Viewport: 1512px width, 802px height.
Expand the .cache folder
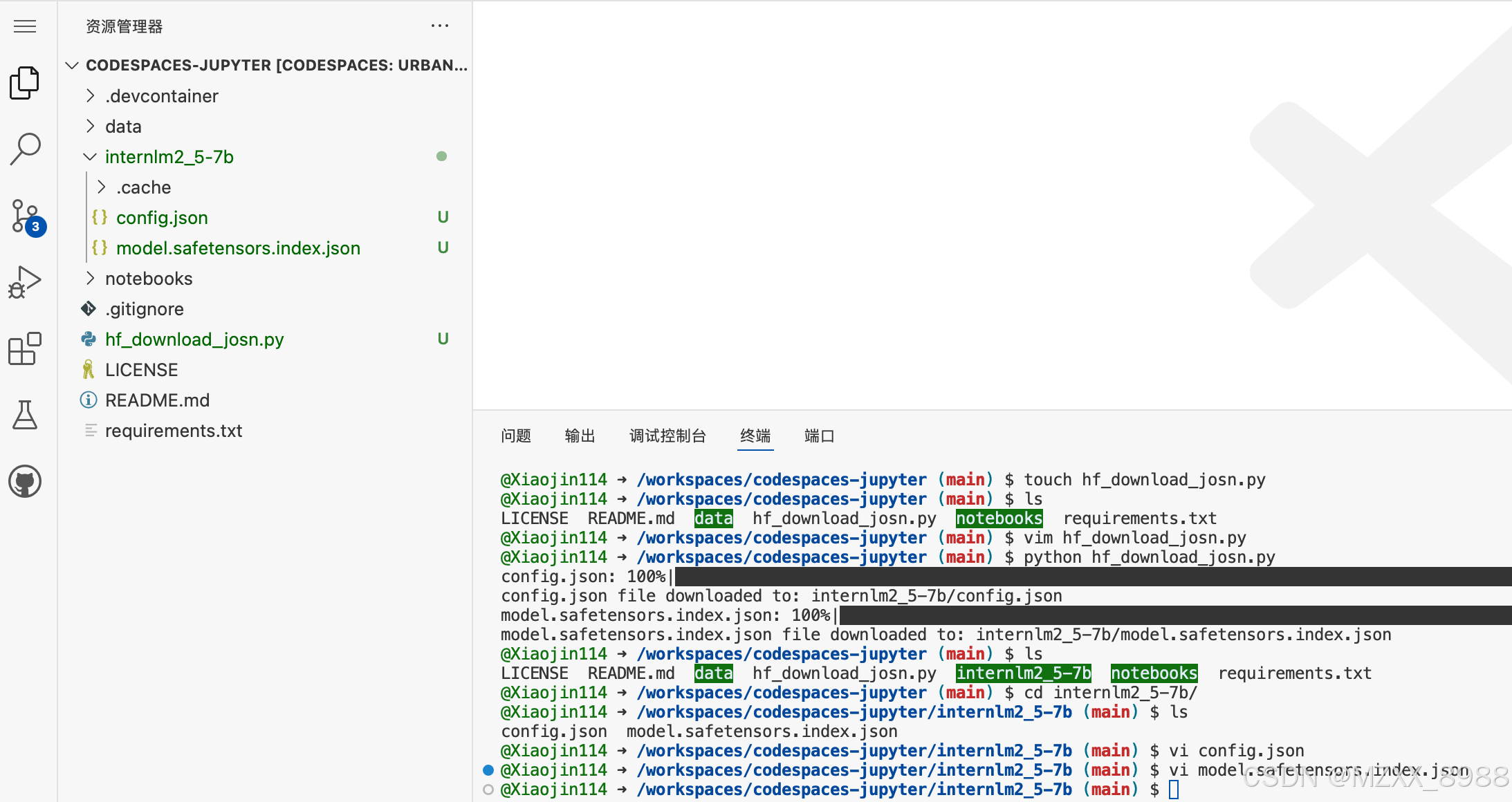pos(143,187)
